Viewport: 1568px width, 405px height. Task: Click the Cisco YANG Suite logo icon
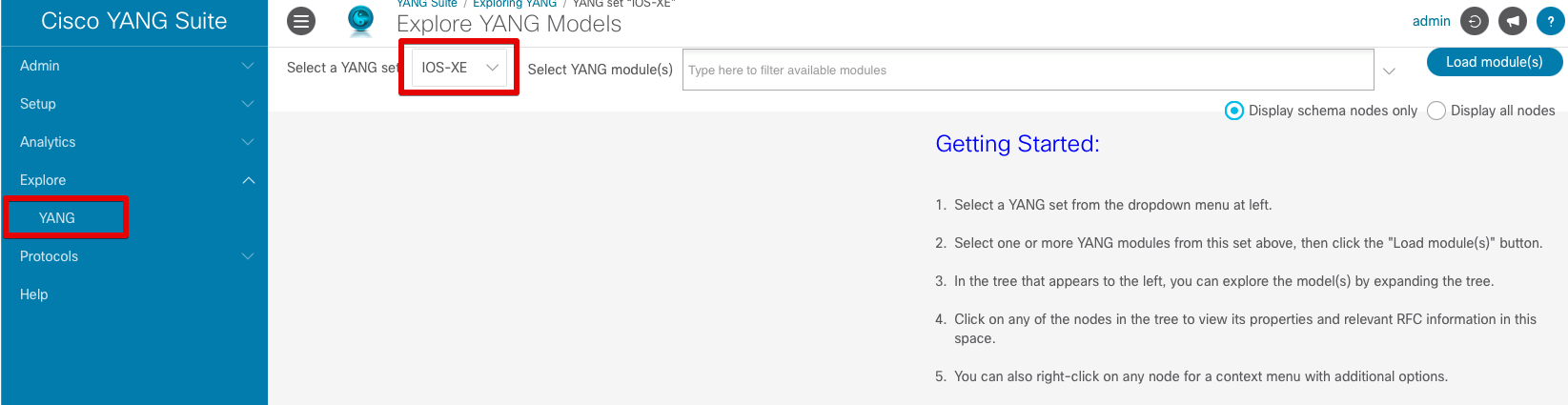pyautogui.click(x=360, y=20)
